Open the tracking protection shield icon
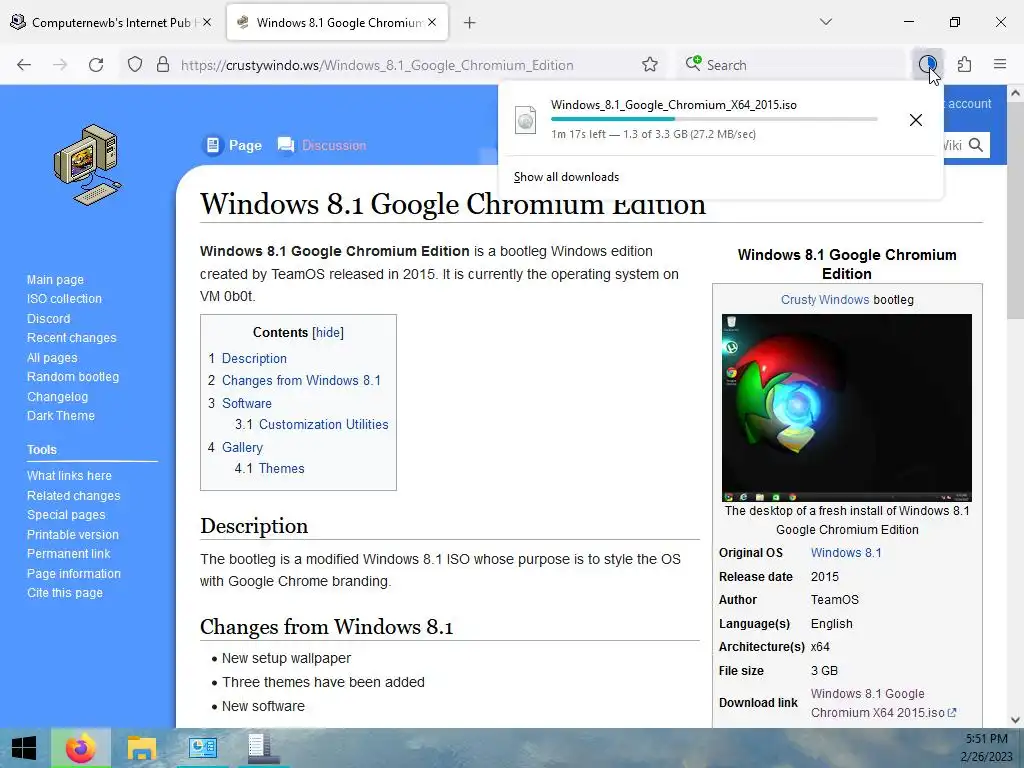The width and height of the screenshot is (1024, 768). pyautogui.click(x=135, y=65)
